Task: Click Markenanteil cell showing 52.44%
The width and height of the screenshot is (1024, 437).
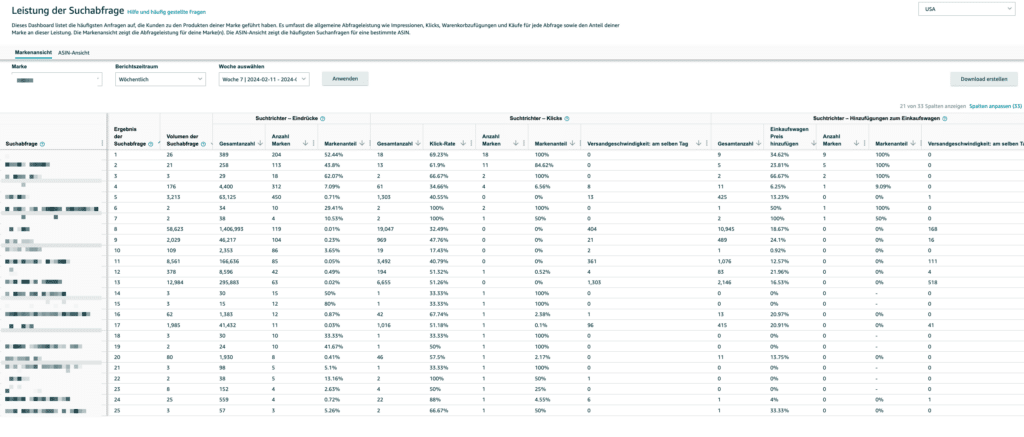Action: tap(334, 154)
